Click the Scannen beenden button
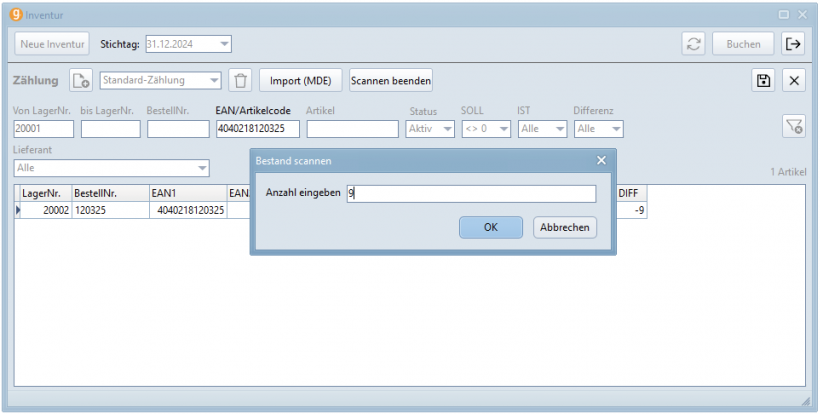 coord(391,81)
